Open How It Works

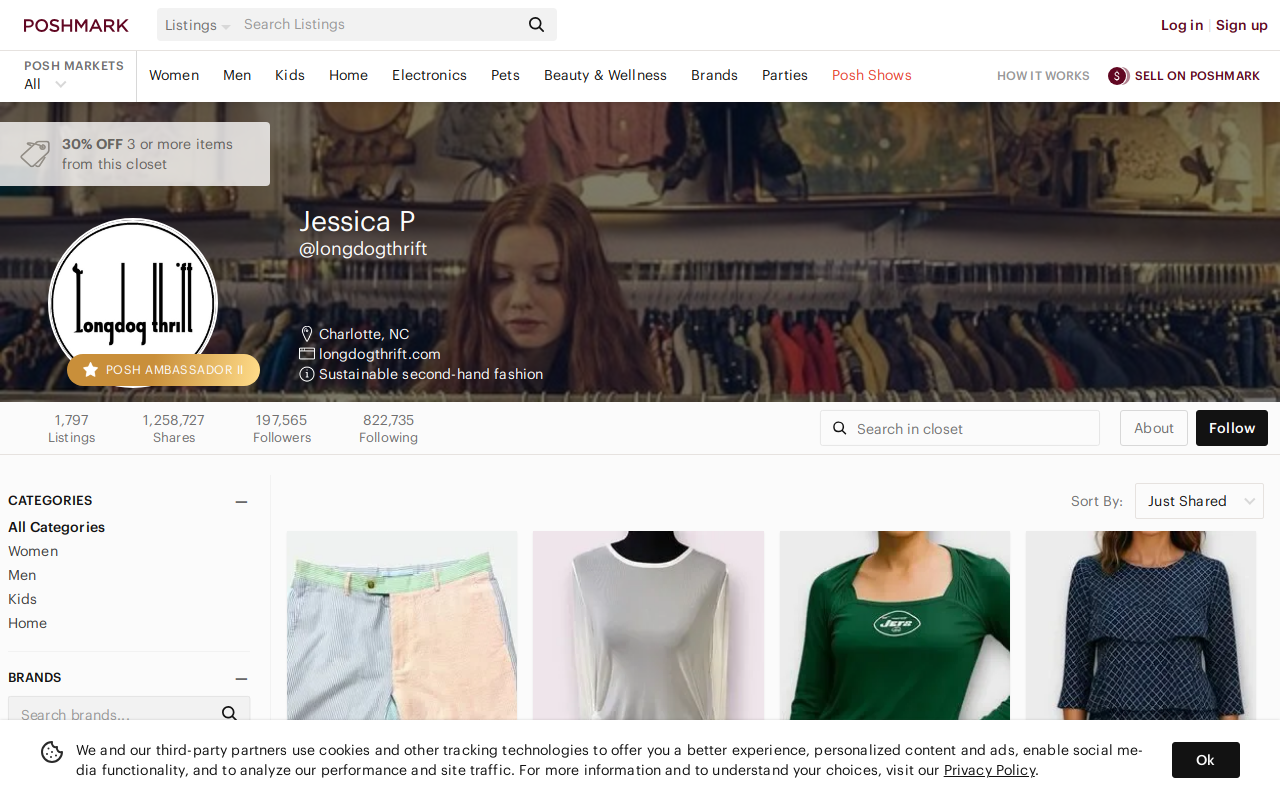tap(1043, 76)
